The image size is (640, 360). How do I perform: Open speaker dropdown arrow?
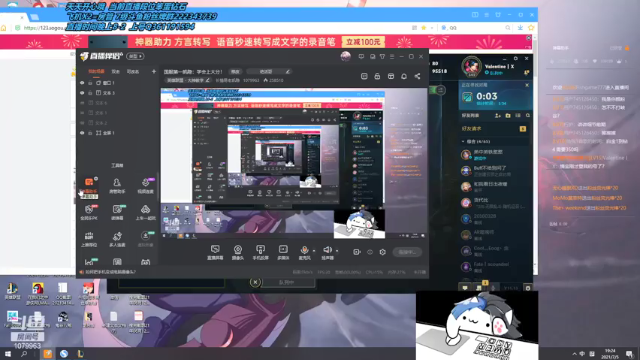pos(336,251)
